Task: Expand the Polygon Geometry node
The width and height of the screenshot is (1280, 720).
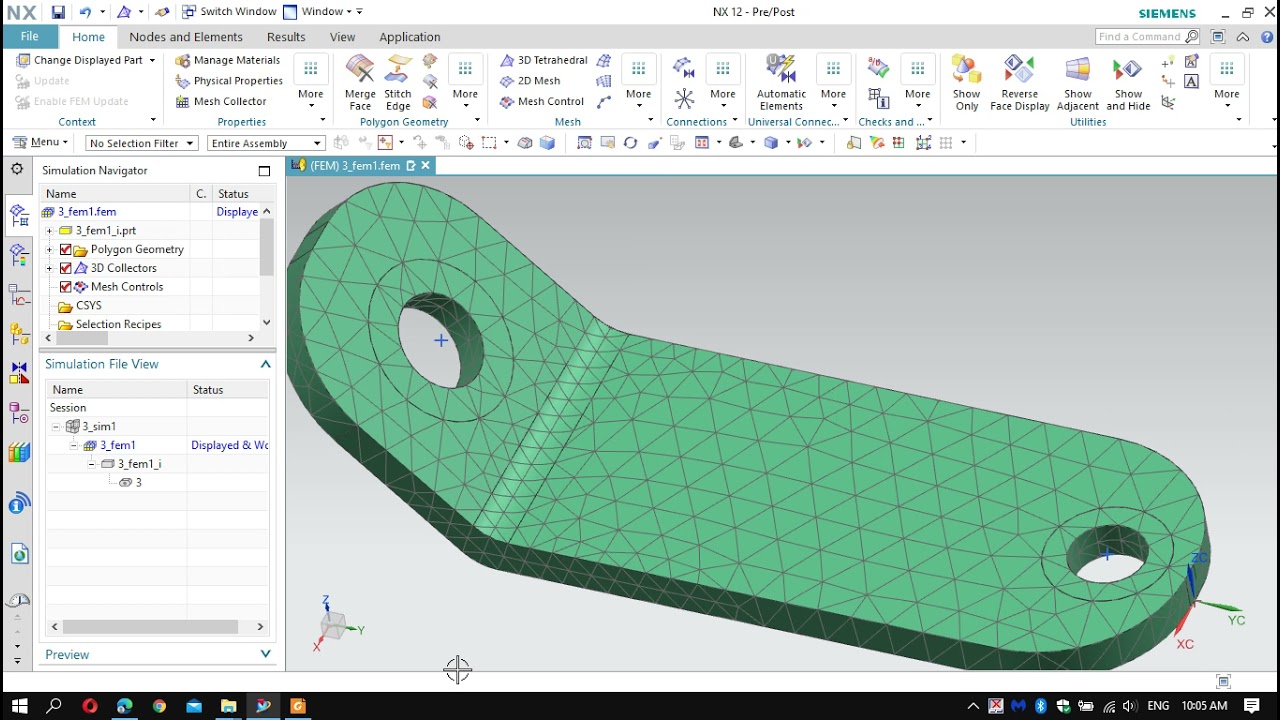Action: (x=49, y=250)
